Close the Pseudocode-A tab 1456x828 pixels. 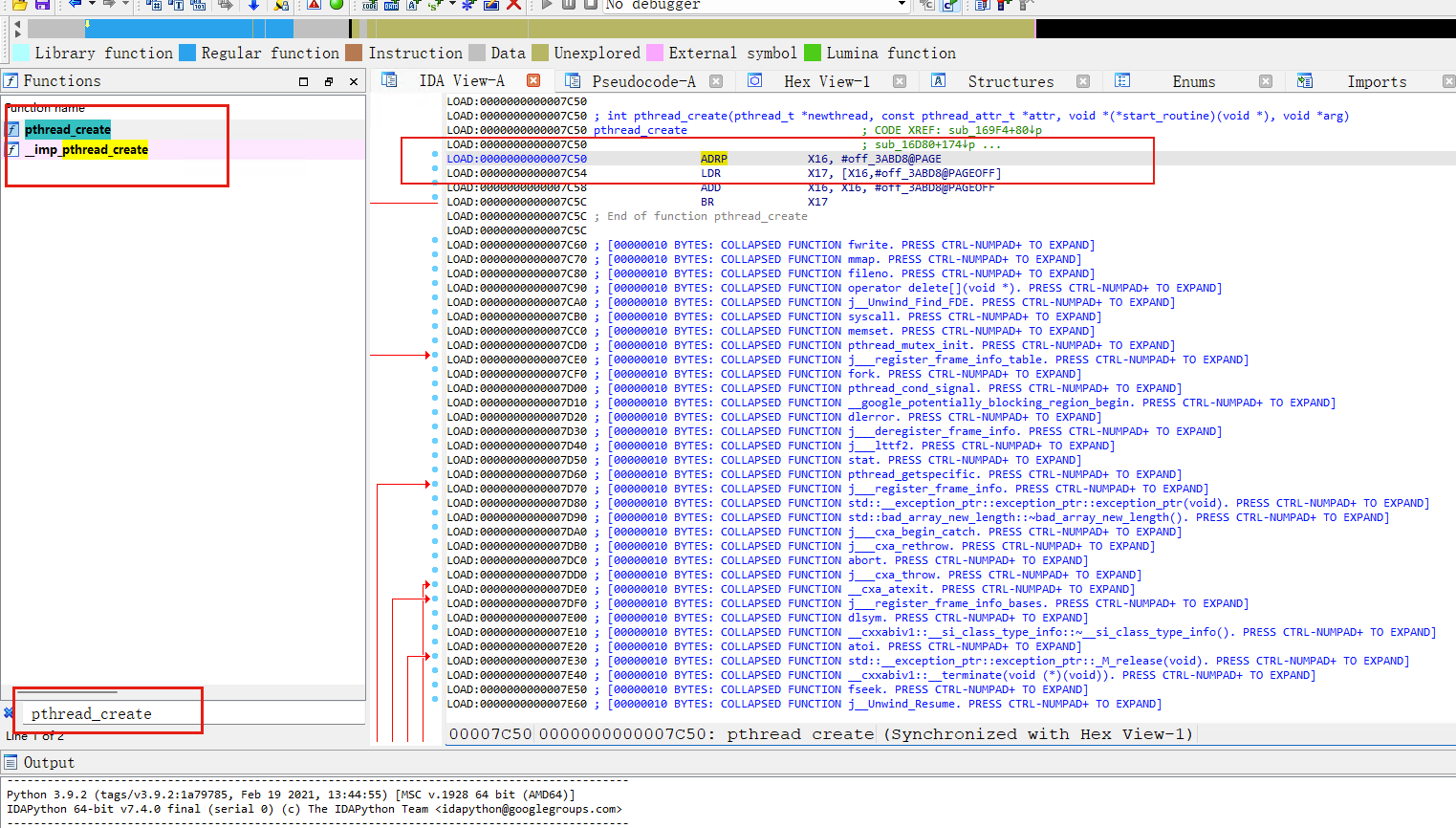pyautogui.click(x=716, y=81)
